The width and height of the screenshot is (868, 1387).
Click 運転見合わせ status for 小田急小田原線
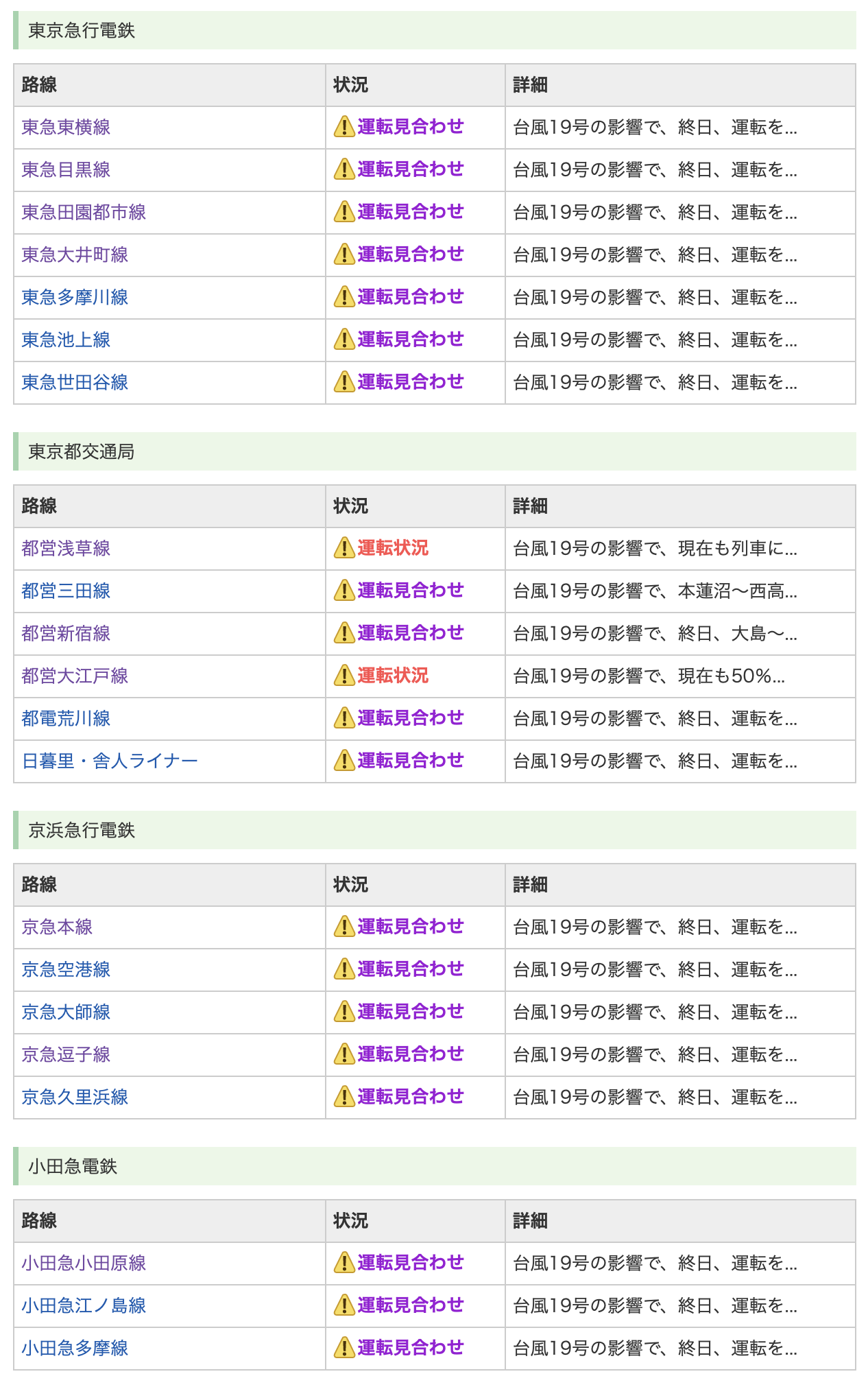[411, 1263]
